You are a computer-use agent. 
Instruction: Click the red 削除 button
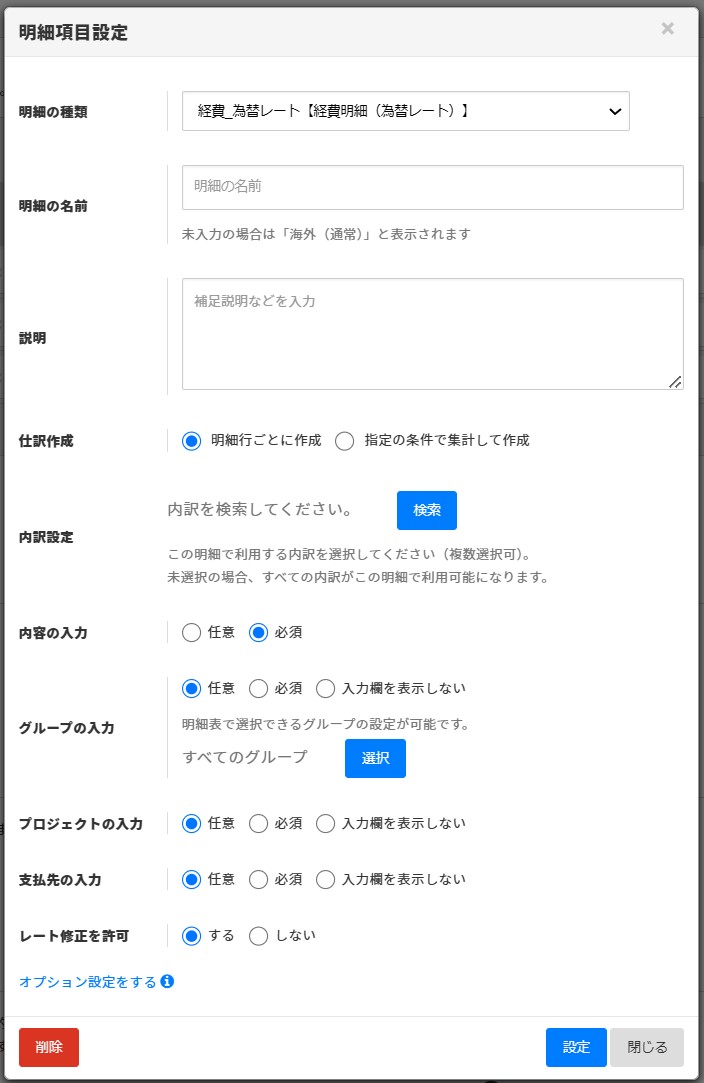pos(49,1047)
